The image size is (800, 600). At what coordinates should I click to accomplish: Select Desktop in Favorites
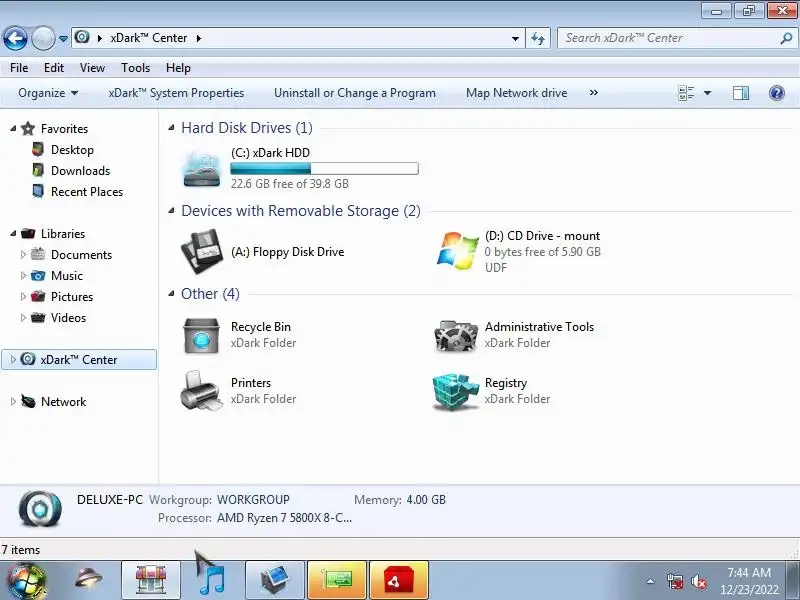(x=72, y=150)
